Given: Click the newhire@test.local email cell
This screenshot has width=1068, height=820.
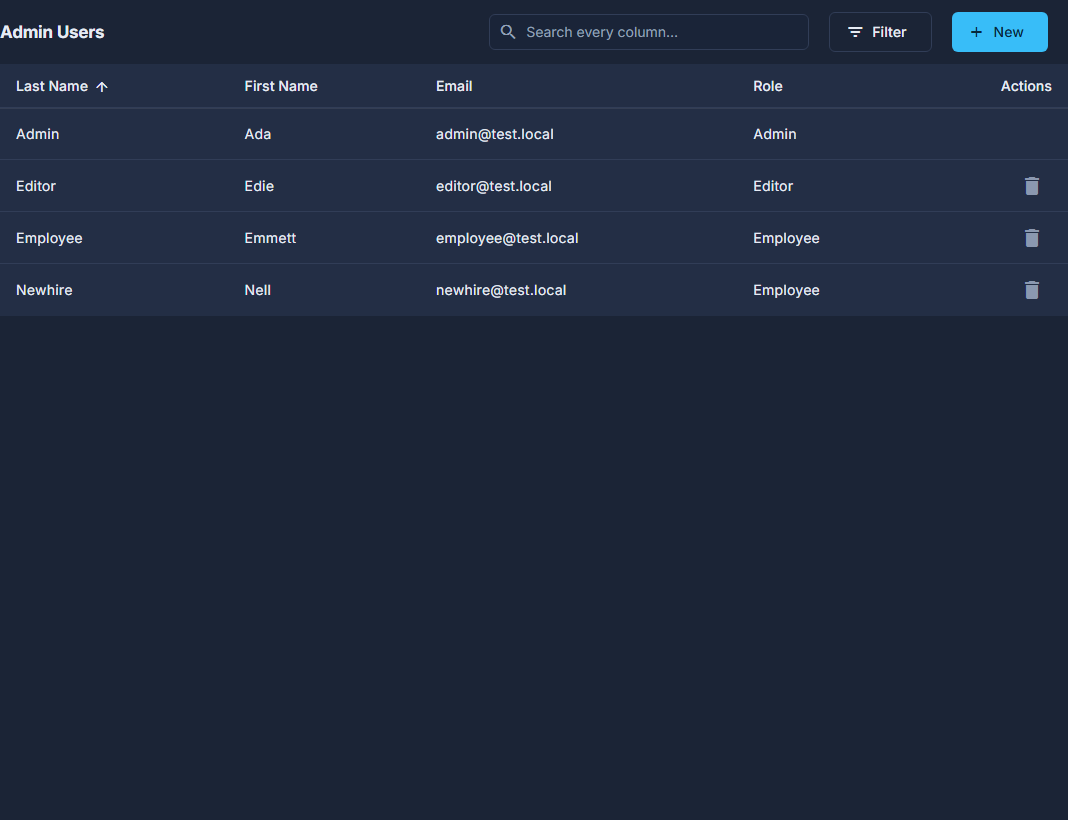Looking at the screenshot, I should coord(501,290).
